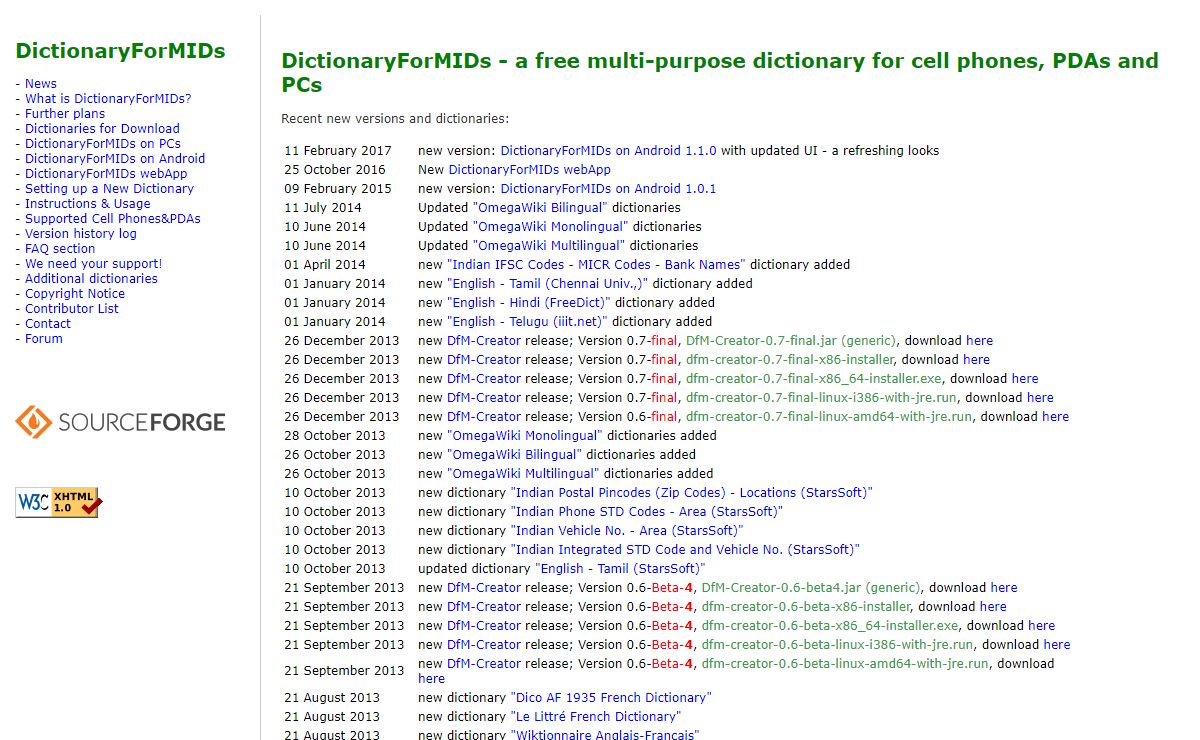The height and width of the screenshot is (740, 1200).
Task: Open the News sidebar link
Action: click(x=41, y=84)
